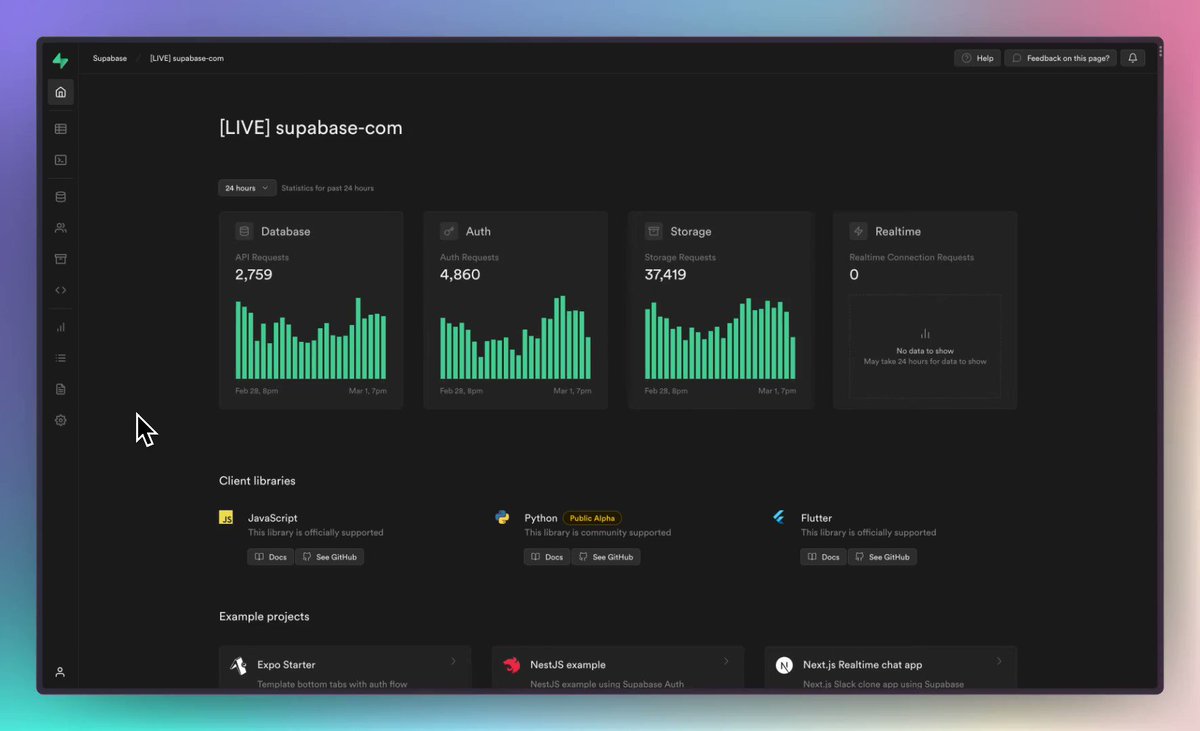
Task: Expand the Next.js Realtime chat app chevron
Action: pos(999,661)
